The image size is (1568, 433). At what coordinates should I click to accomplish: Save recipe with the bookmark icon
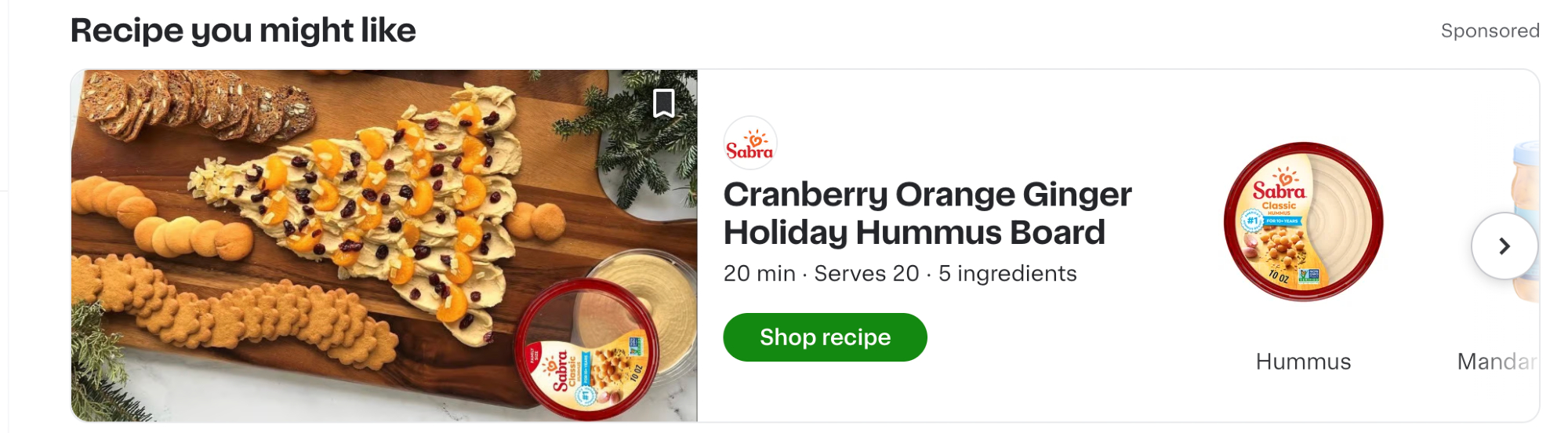tap(663, 103)
